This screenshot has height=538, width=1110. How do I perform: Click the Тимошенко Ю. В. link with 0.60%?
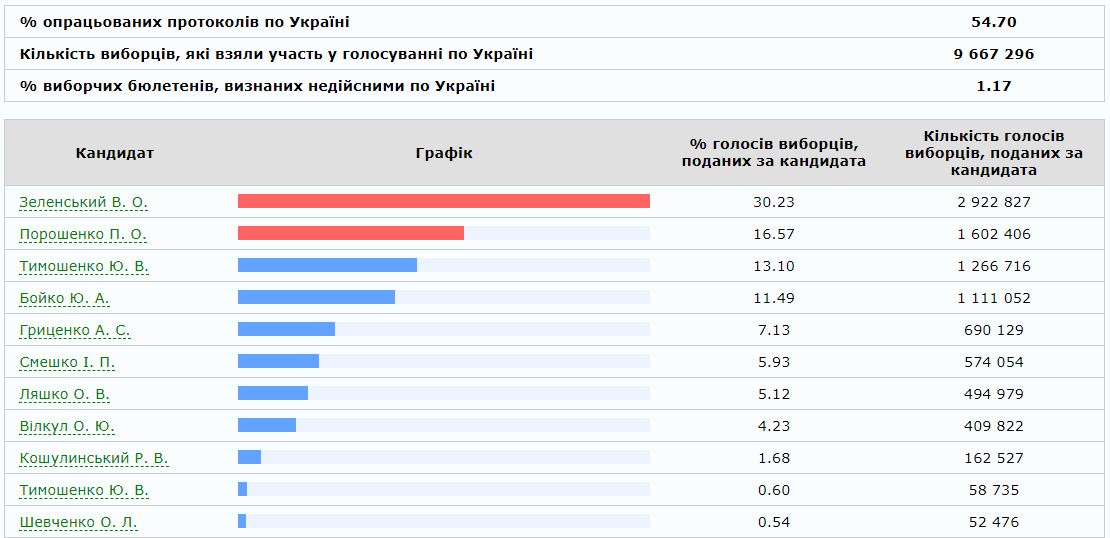point(84,490)
